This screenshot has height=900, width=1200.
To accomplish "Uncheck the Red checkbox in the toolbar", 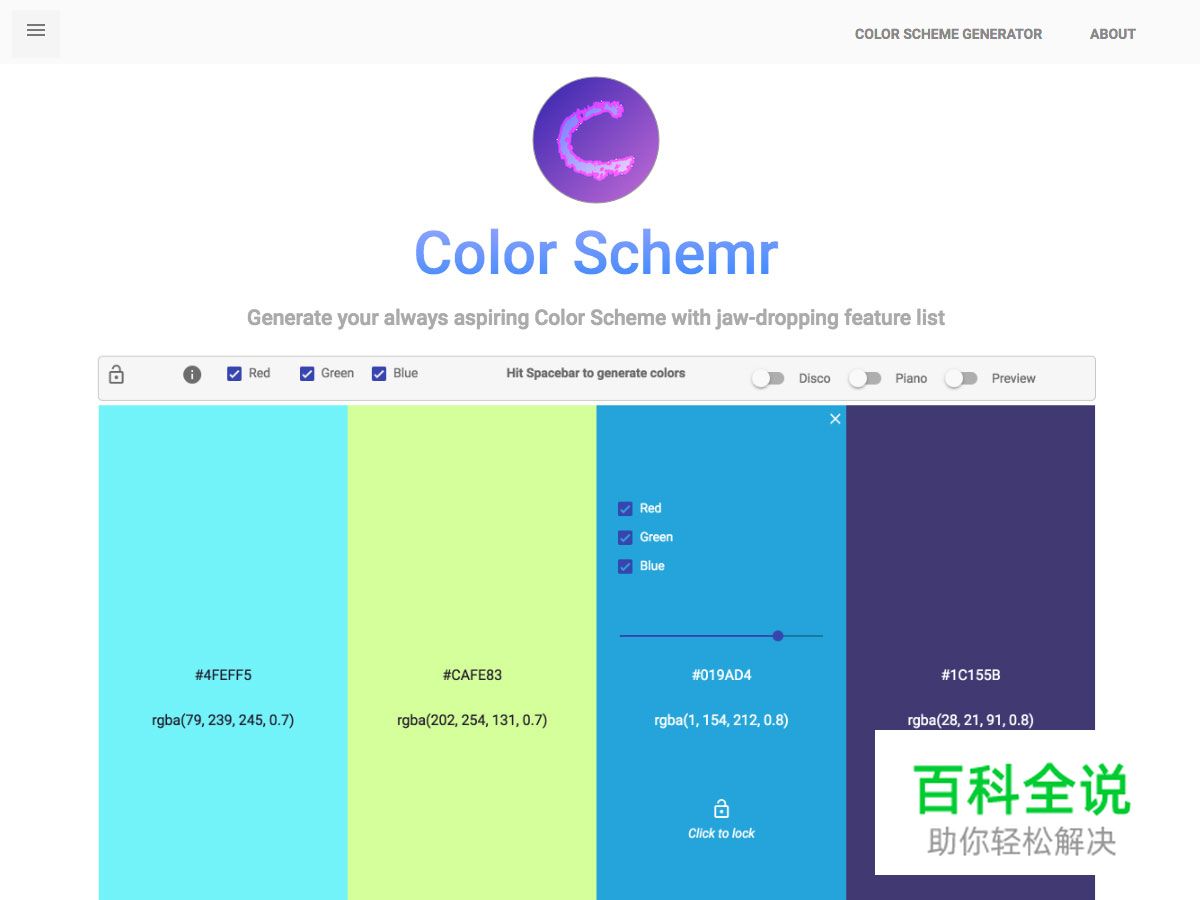I will pyautogui.click(x=232, y=373).
